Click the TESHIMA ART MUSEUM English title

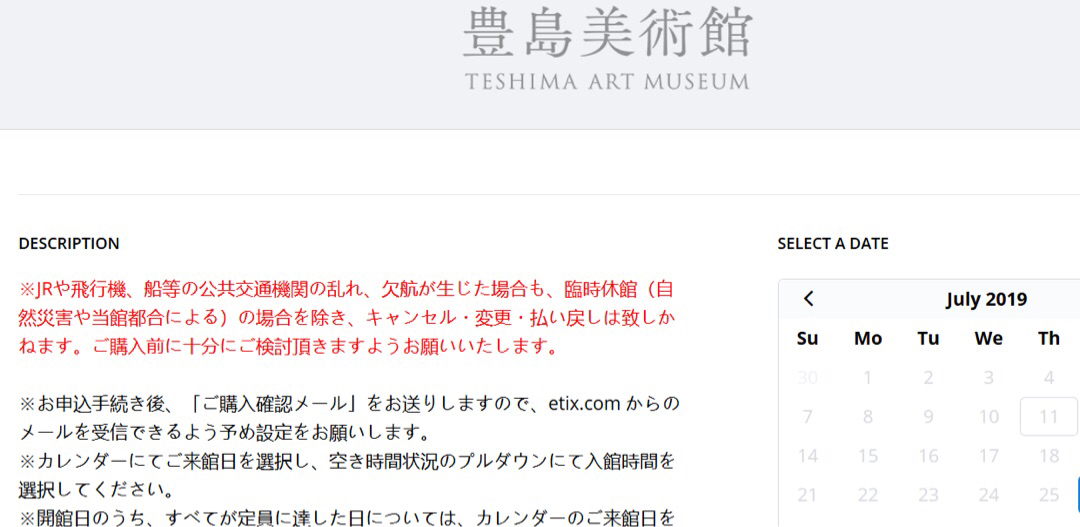[606, 82]
